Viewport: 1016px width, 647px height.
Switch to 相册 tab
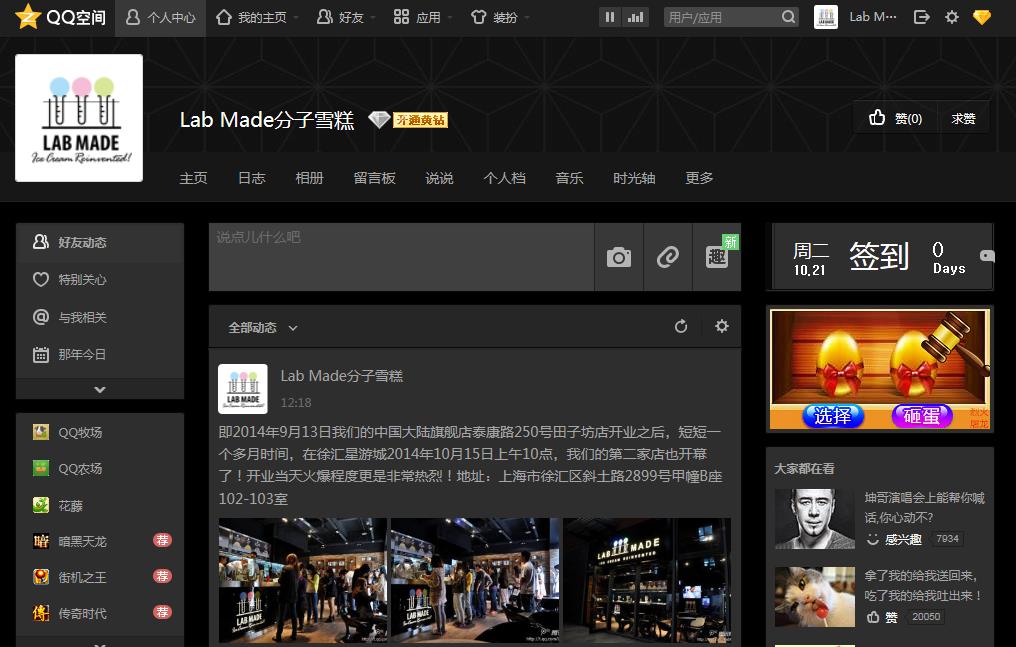coord(309,178)
